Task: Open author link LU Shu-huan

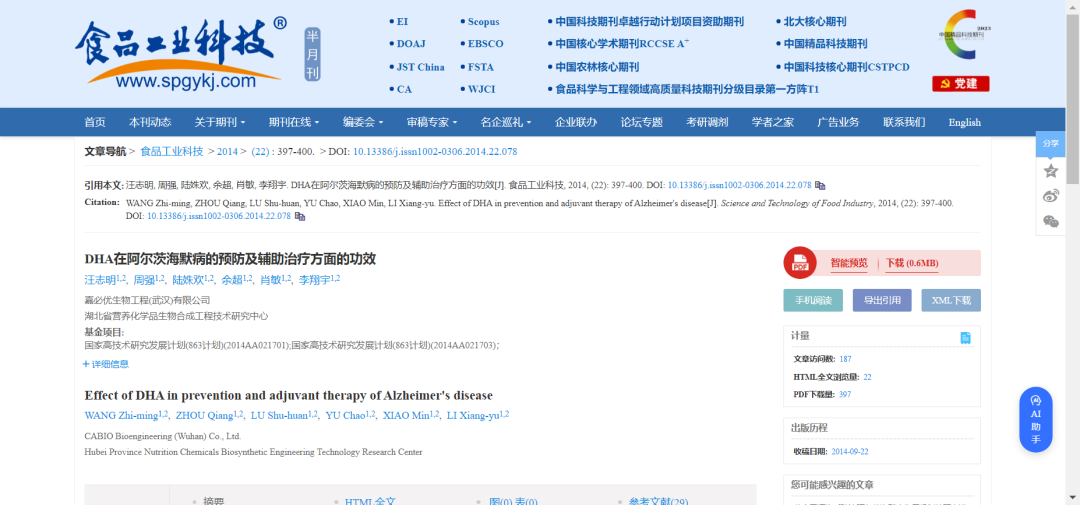Action: click(x=279, y=415)
